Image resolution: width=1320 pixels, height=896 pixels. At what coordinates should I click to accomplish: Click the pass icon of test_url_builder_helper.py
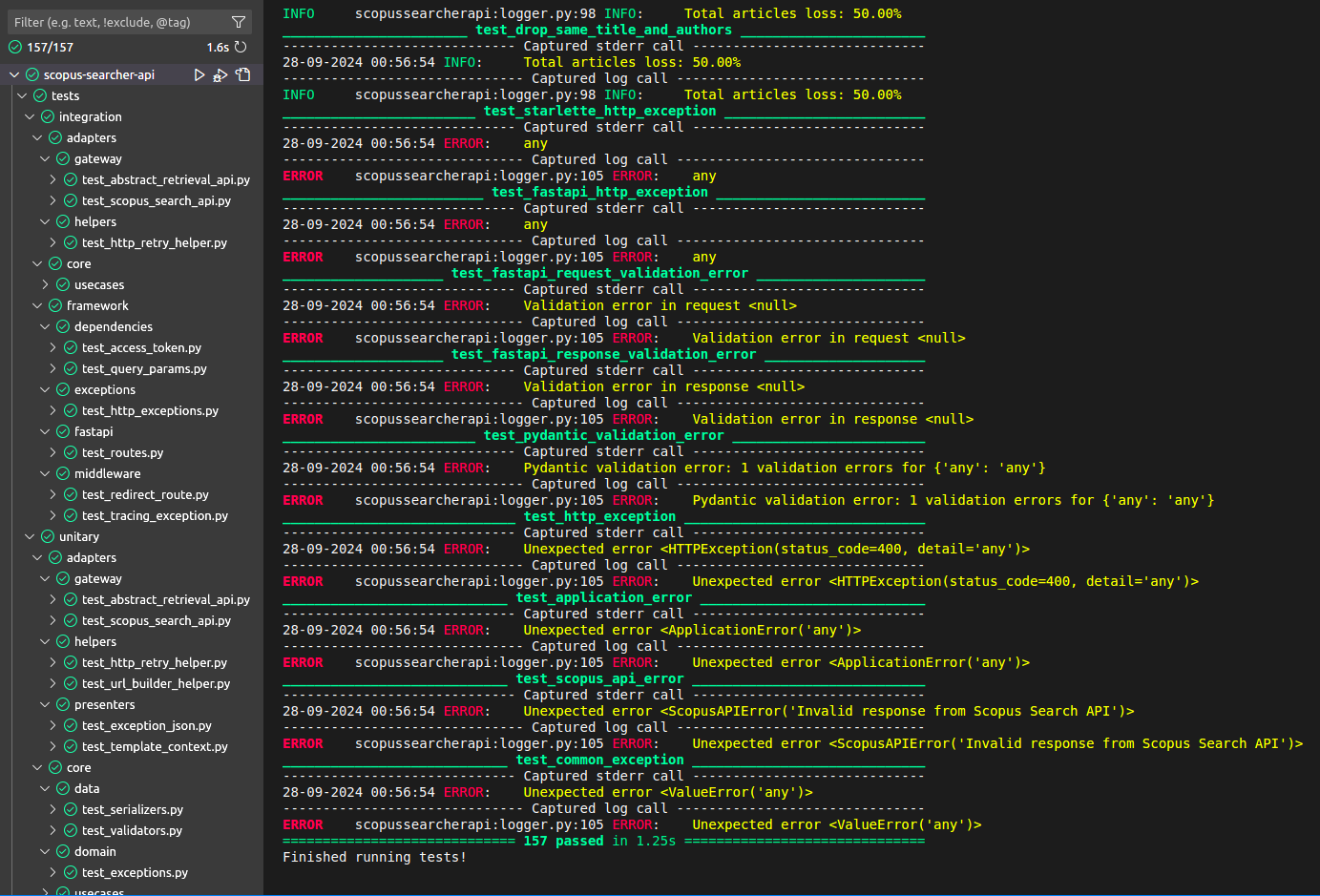click(71, 683)
